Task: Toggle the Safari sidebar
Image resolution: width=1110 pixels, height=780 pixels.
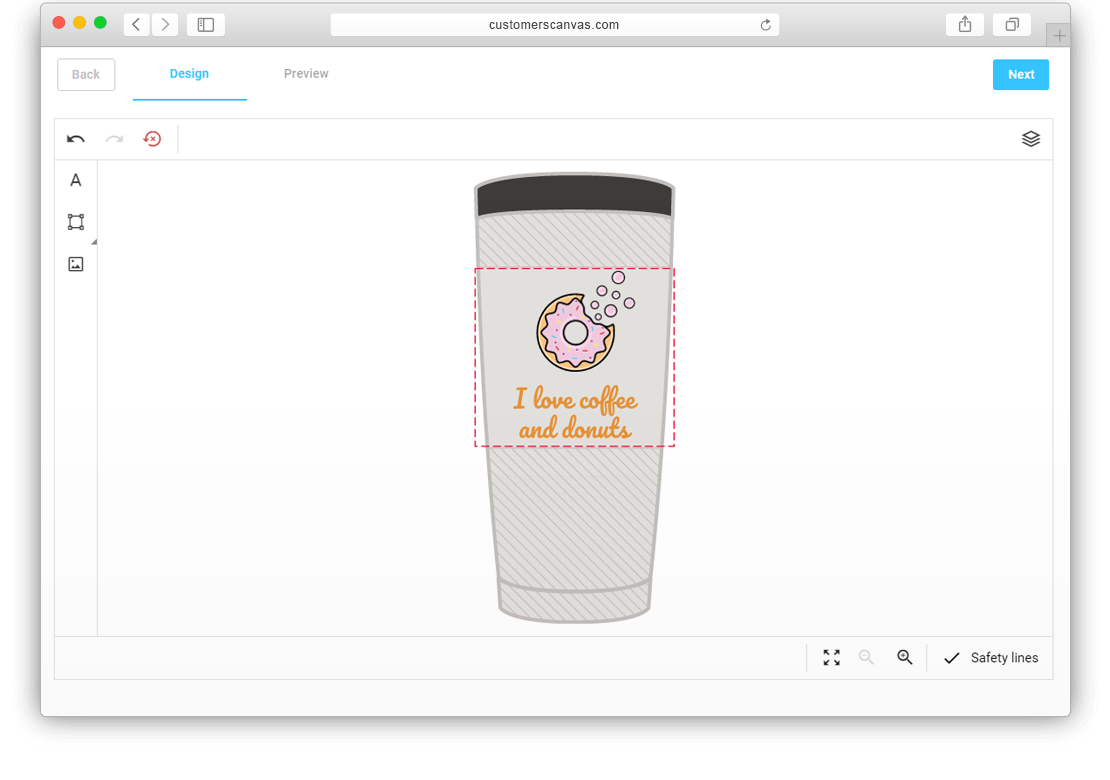Action: [x=205, y=24]
